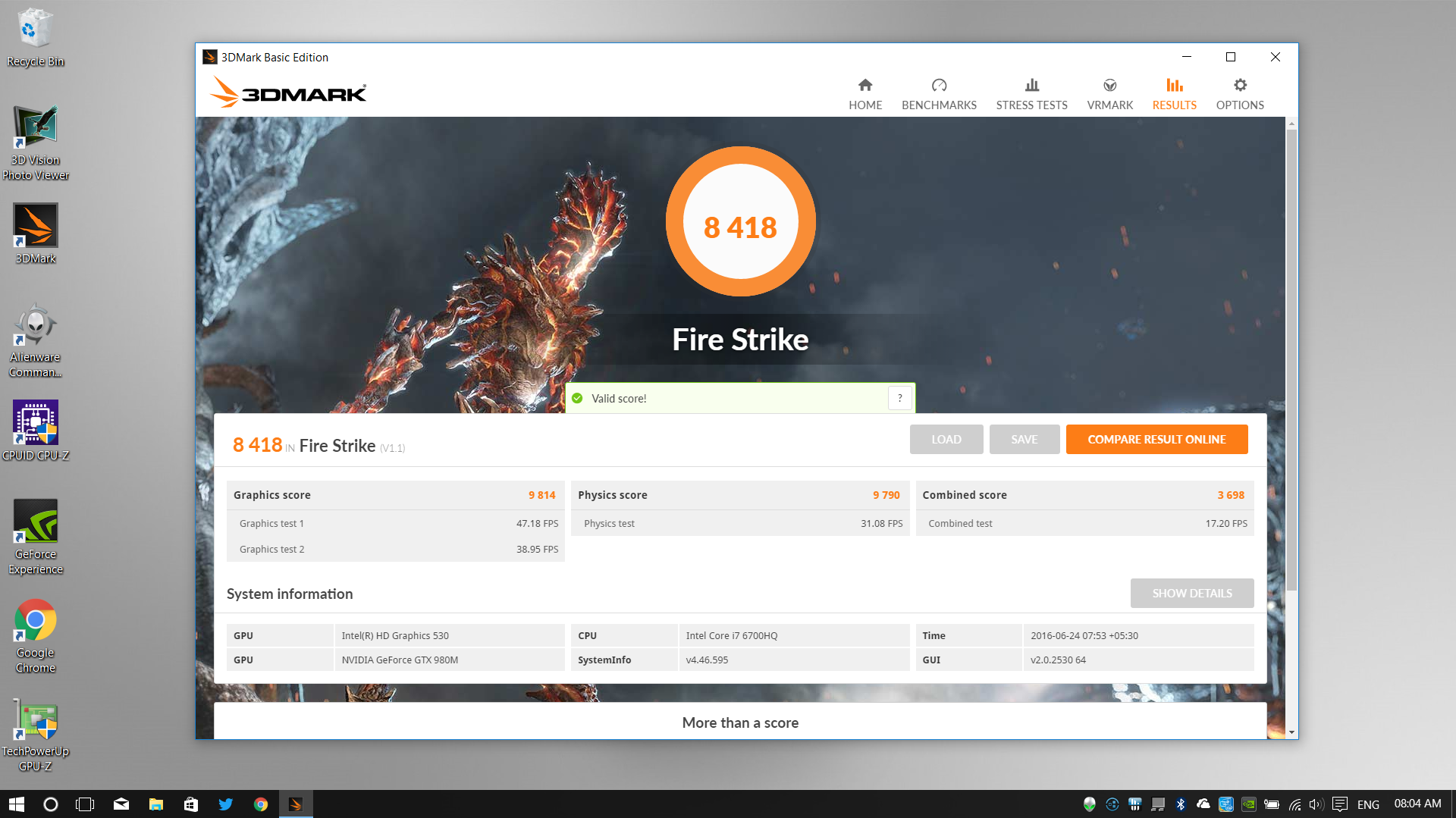Open Cortana search circle
Image resolution: width=1456 pixels, height=818 pixels.
pos(51,804)
